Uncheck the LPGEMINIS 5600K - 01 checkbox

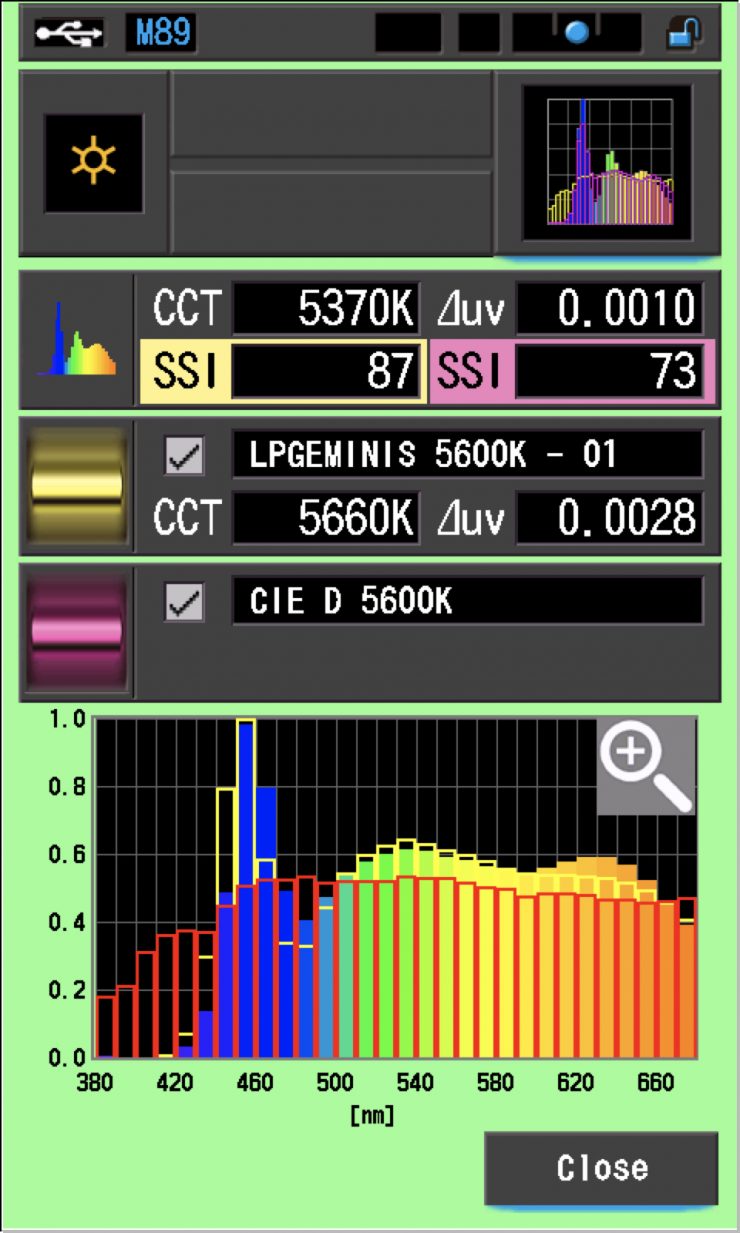coord(184,456)
